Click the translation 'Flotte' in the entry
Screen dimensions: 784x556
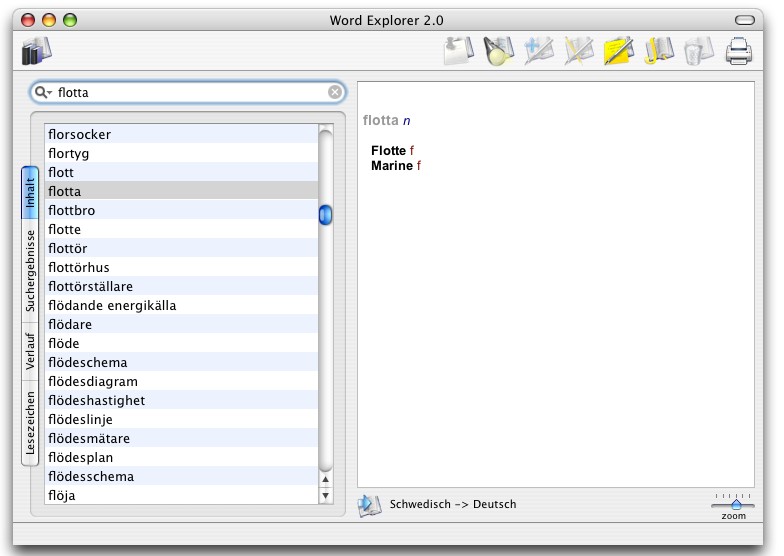click(x=388, y=150)
